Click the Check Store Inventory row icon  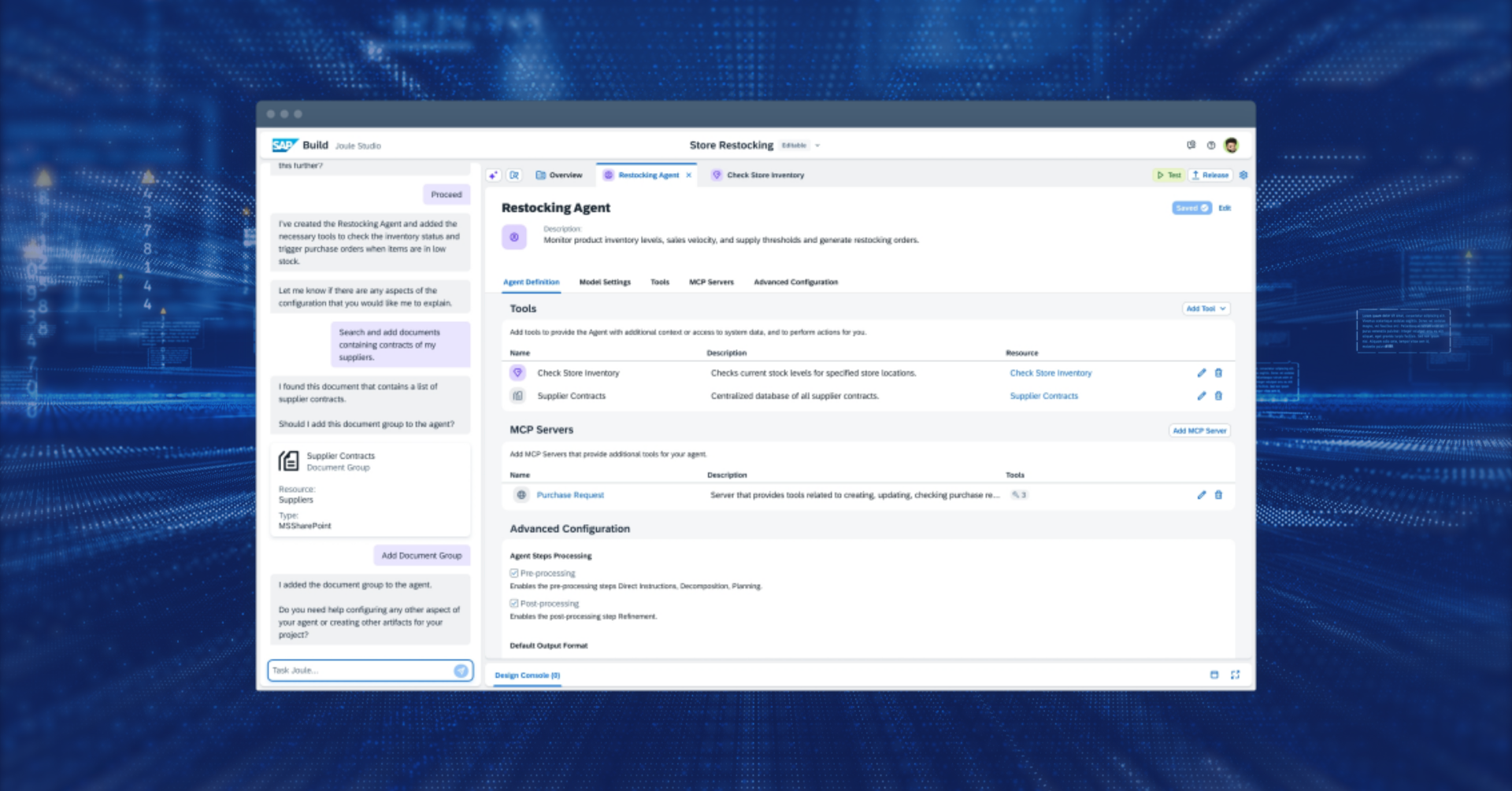pyautogui.click(x=517, y=372)
